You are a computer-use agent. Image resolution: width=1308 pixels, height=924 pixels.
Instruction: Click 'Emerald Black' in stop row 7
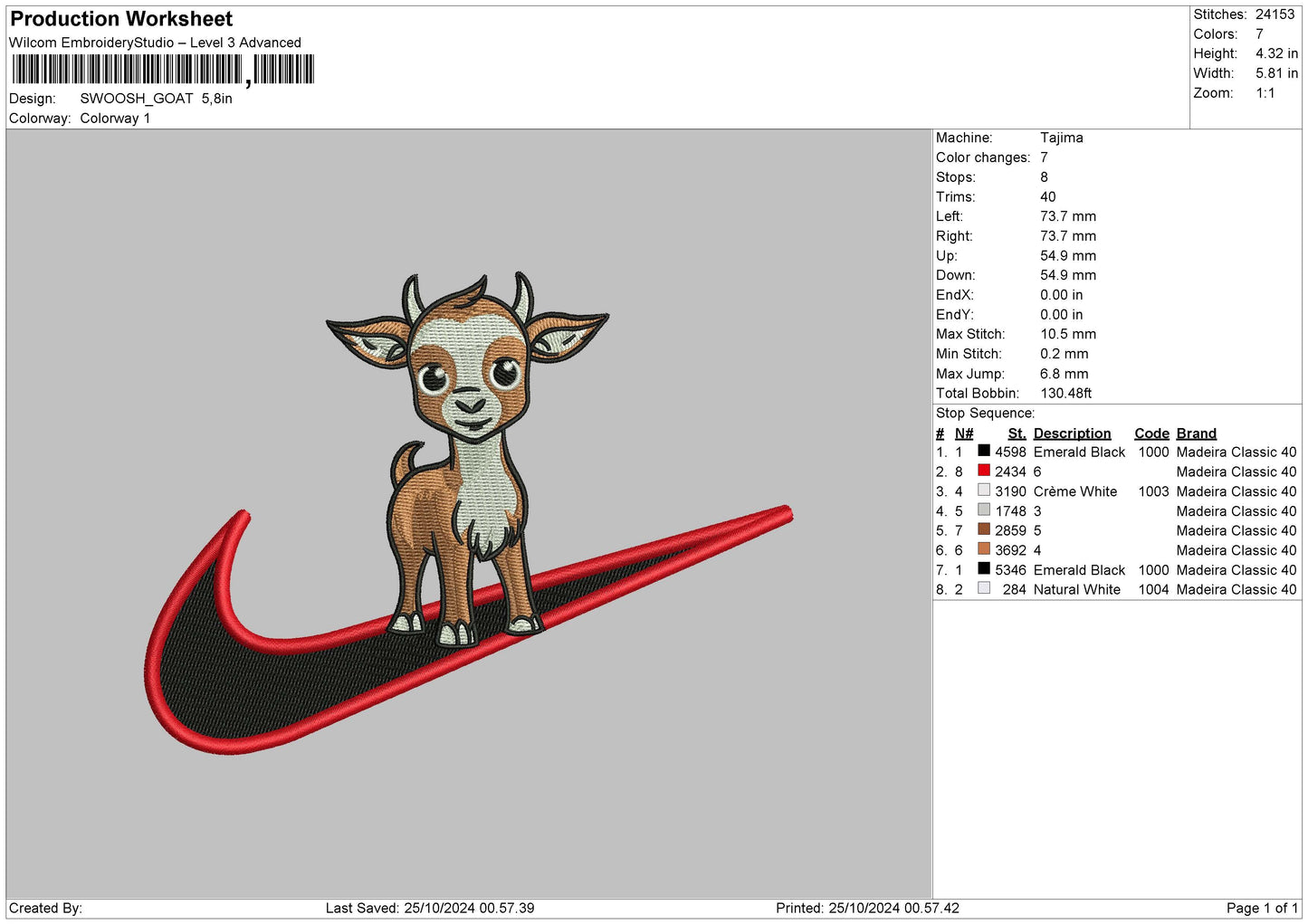pyautogui.click(x=1079, y=570)
